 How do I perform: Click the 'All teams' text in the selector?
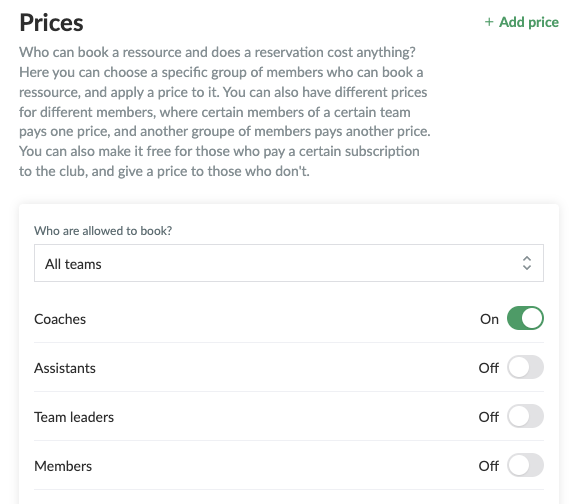[x=73, y=264]
